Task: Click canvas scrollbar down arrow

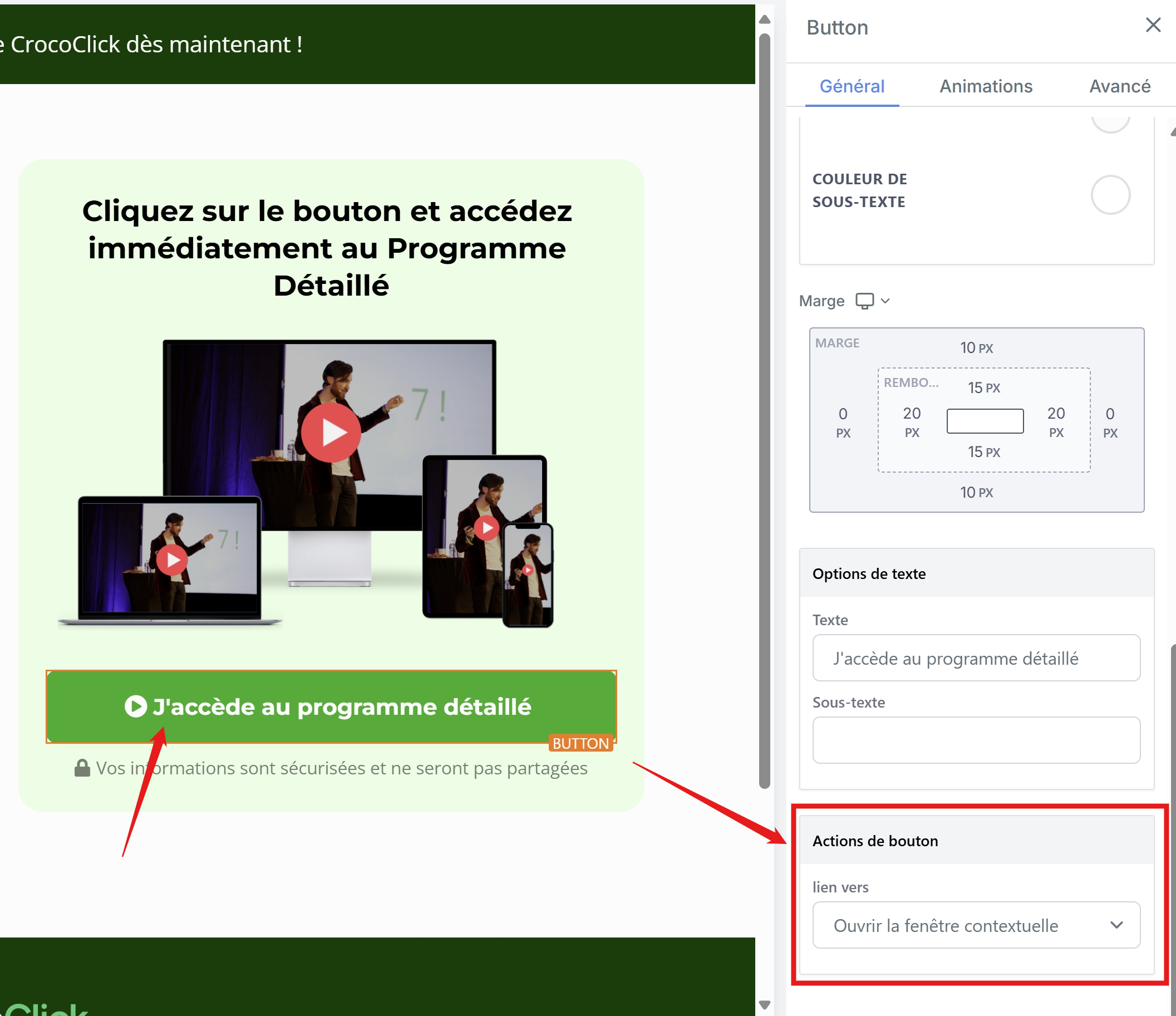Action: 765,1005
